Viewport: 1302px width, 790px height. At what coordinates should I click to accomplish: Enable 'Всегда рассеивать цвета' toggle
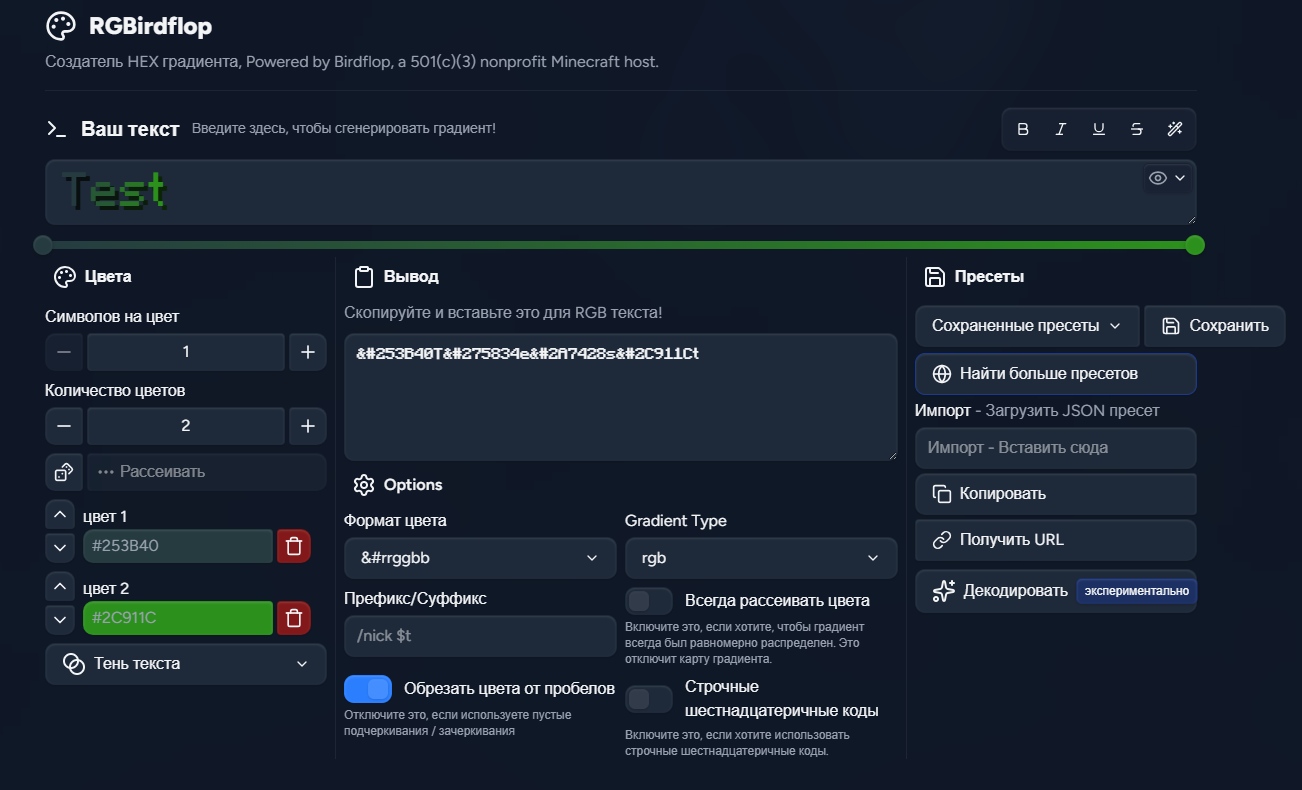[649, 601]
